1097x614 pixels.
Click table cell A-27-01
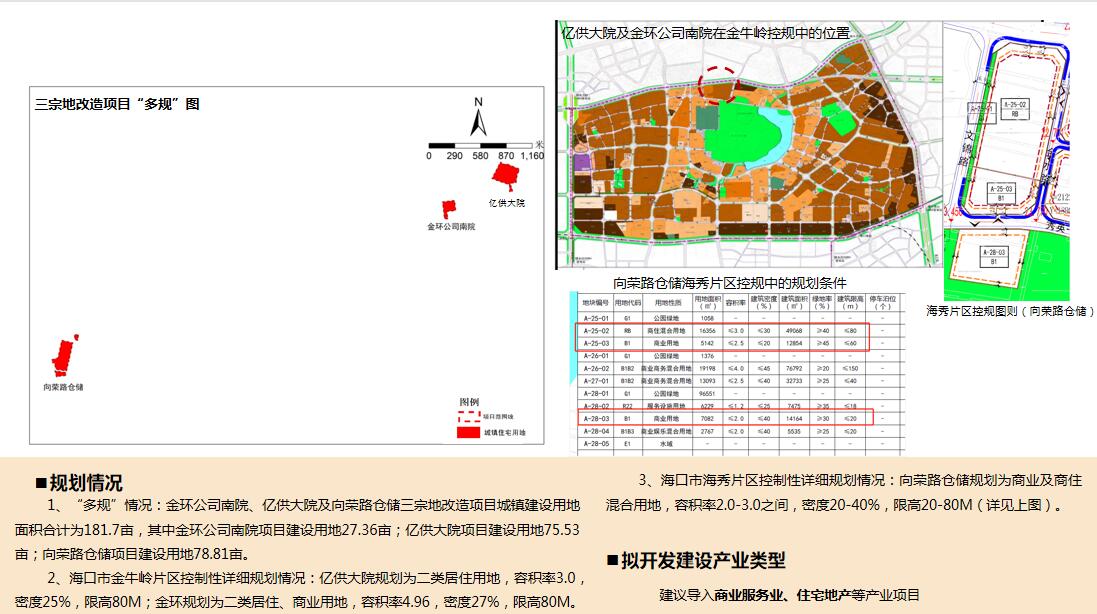click(596, 381)
